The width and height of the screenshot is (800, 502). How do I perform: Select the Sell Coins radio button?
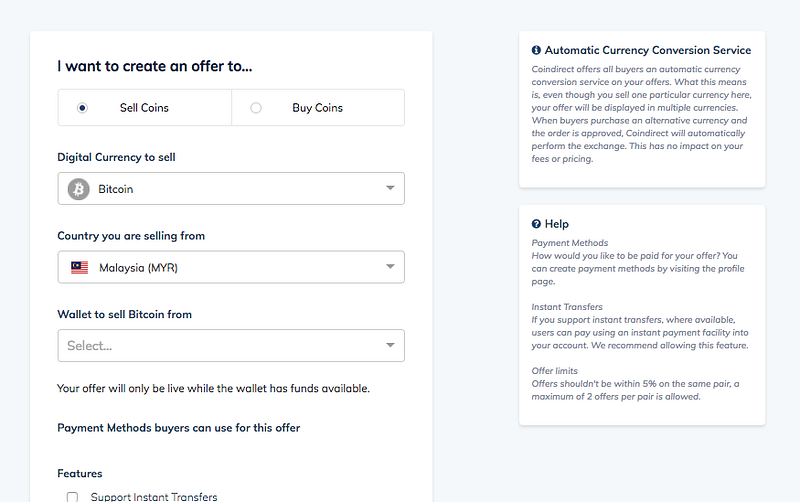[x=82, y=108]
